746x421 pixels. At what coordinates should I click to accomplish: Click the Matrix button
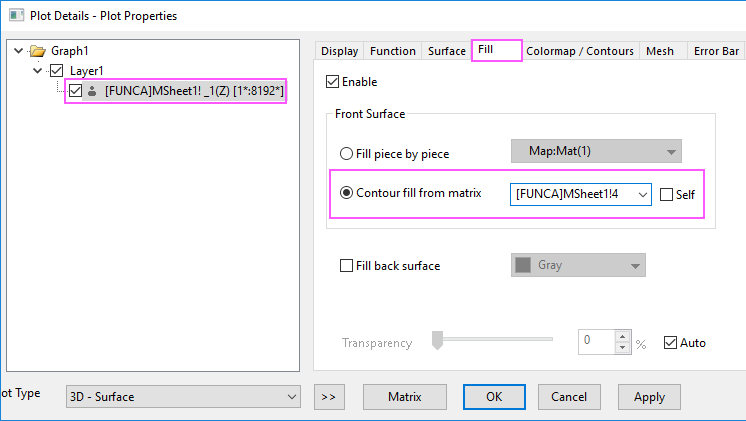[405, 397]
